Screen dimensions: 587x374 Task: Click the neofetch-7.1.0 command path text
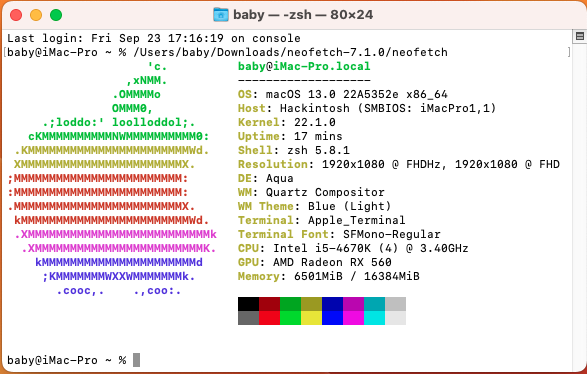click(291, 52)
